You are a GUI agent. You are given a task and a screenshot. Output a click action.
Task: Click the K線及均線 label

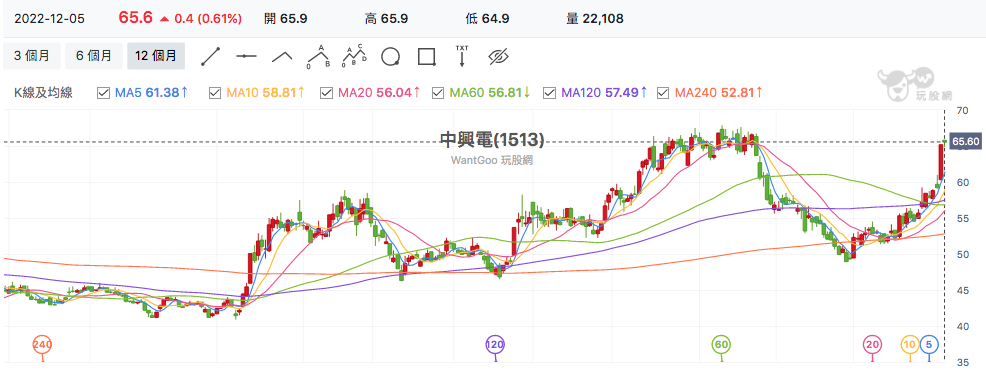pos(43,93)
